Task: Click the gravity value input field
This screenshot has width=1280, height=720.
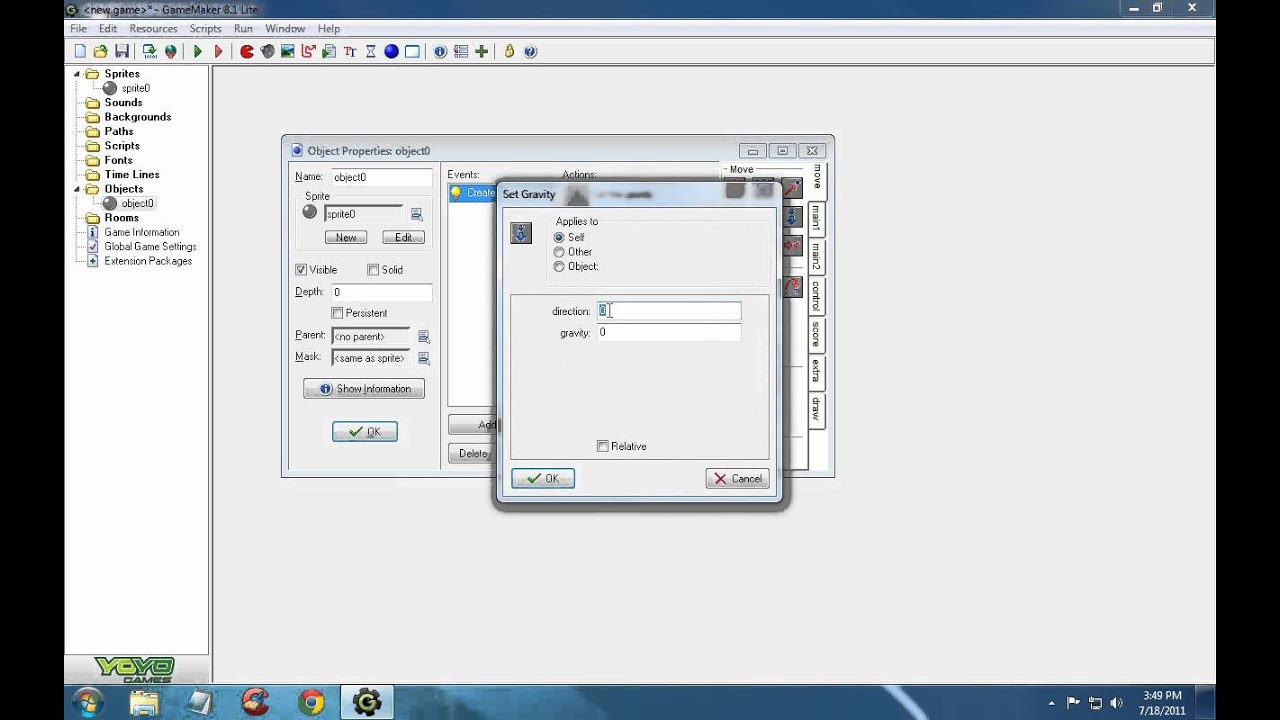Action: [669, 332]
